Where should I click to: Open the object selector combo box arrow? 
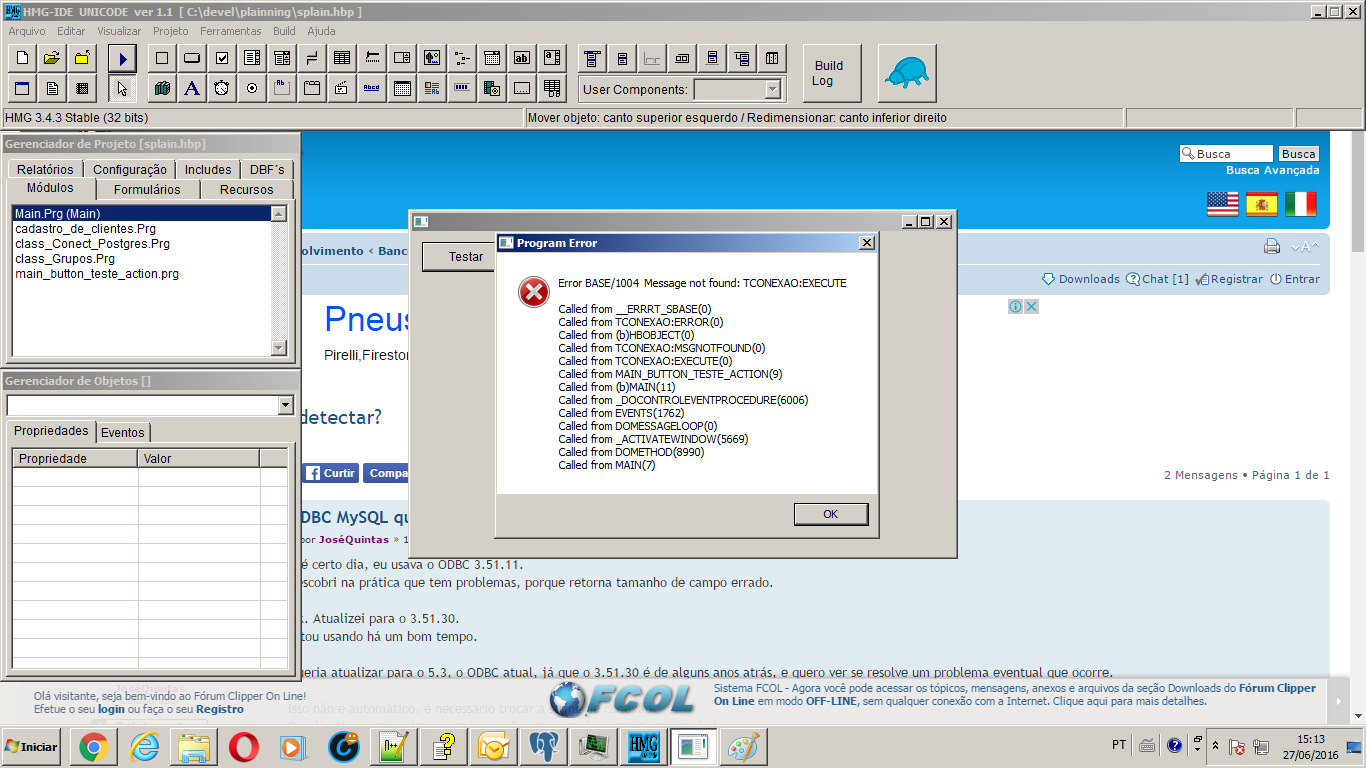[x=285, y=406]
